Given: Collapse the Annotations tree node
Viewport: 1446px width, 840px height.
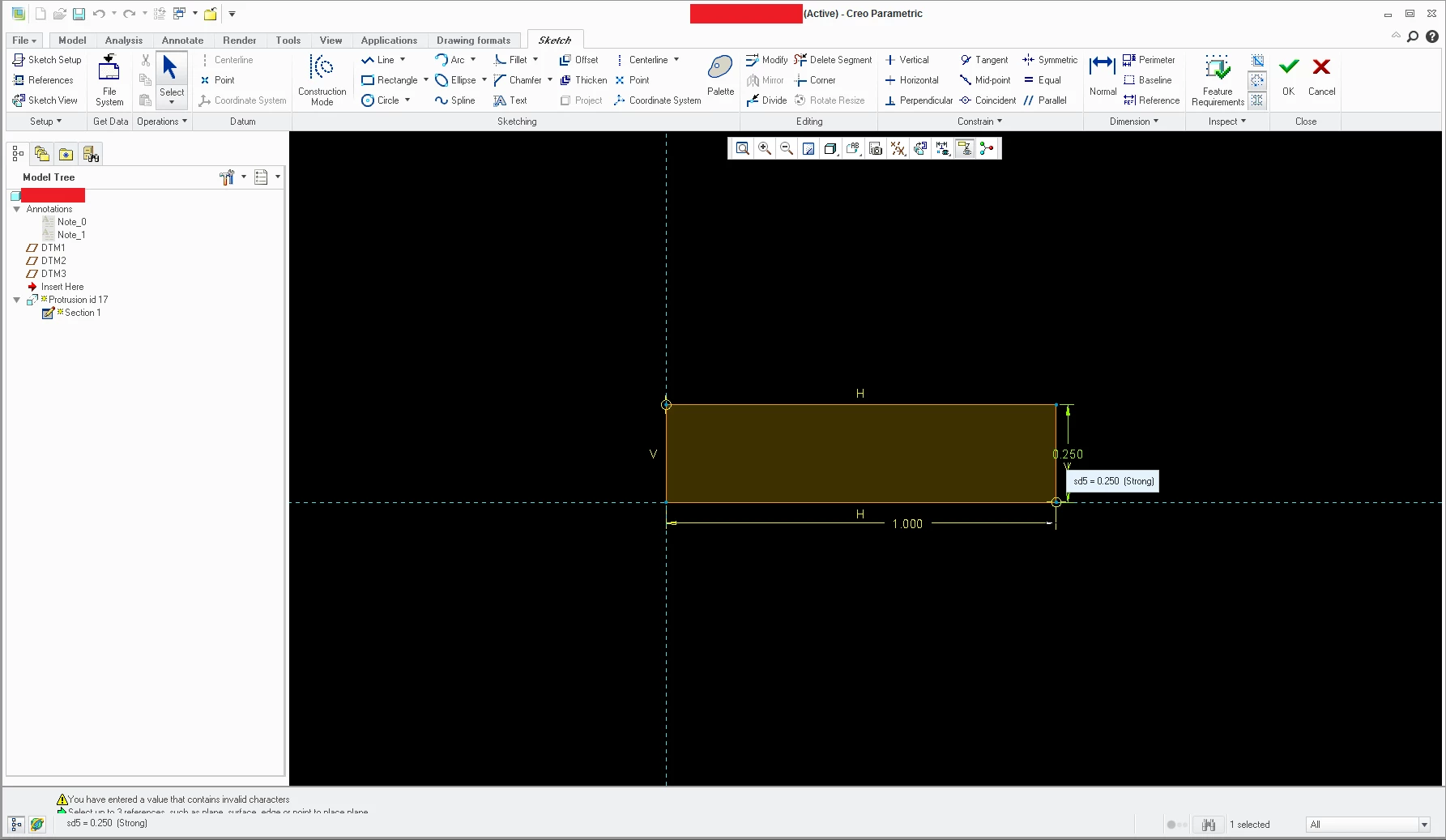Looking at the screenshot, I should pos(16,209).
